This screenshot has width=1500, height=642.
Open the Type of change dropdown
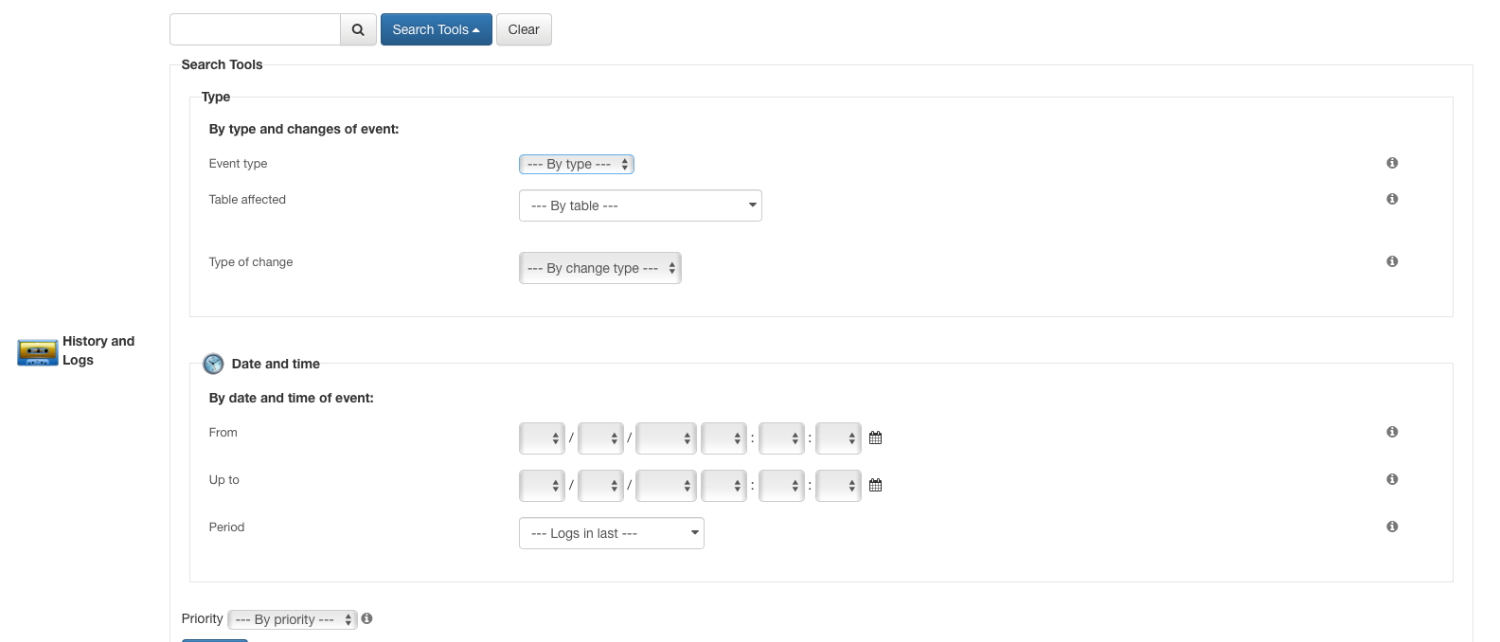tap(600, 268)
